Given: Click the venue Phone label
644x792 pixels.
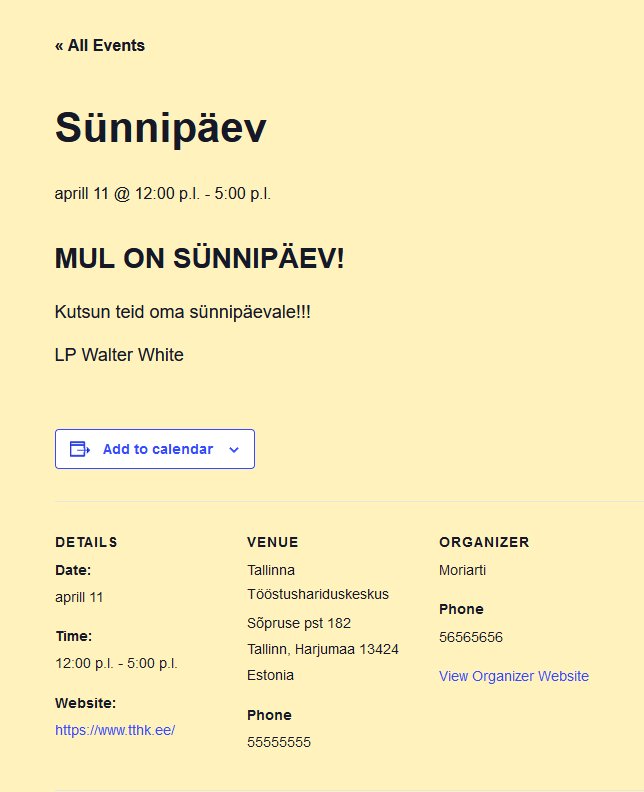Looking at the screenshot, I should point(269,715).
